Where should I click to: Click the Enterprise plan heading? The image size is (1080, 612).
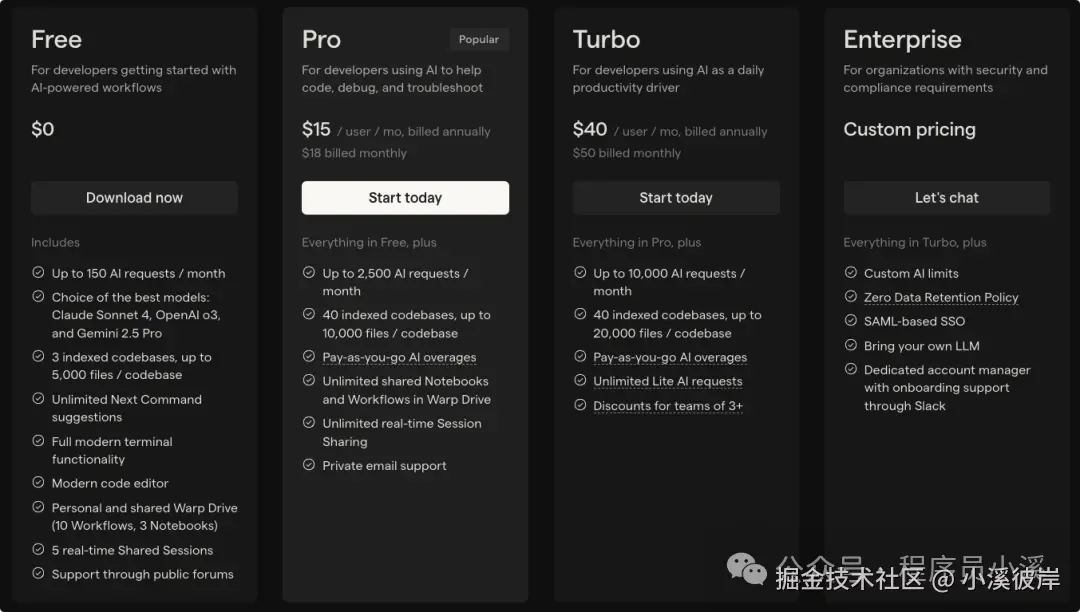coord(902,40)
